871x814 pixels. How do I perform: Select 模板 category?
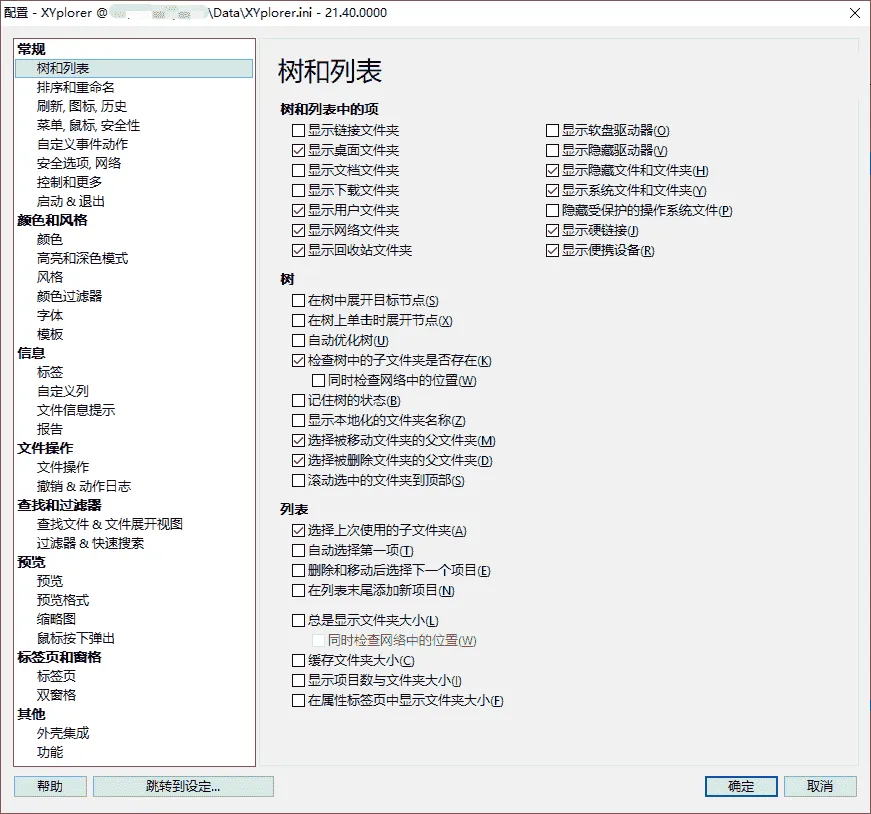[x=50, y=334]
